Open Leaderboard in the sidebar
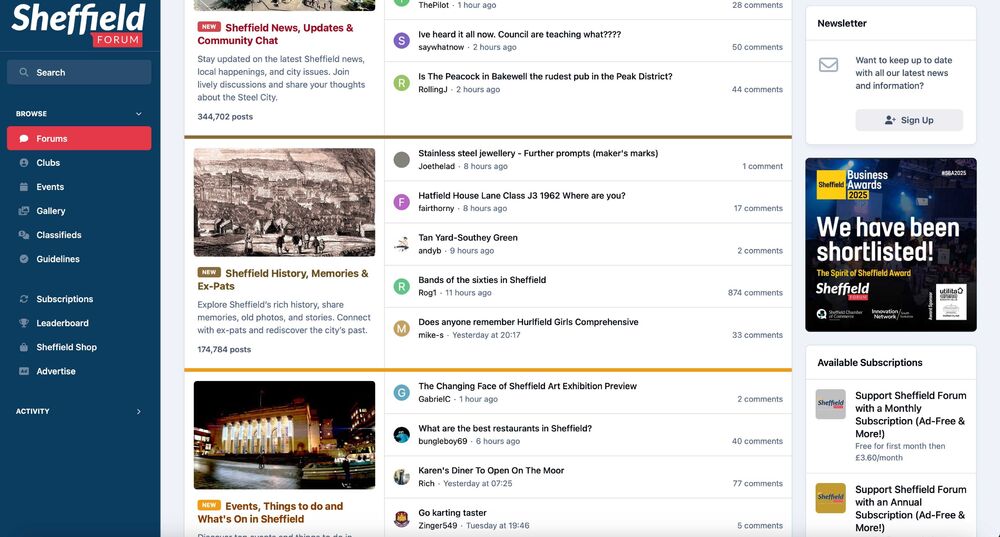Screen dimensions: 1000x537 62,323
